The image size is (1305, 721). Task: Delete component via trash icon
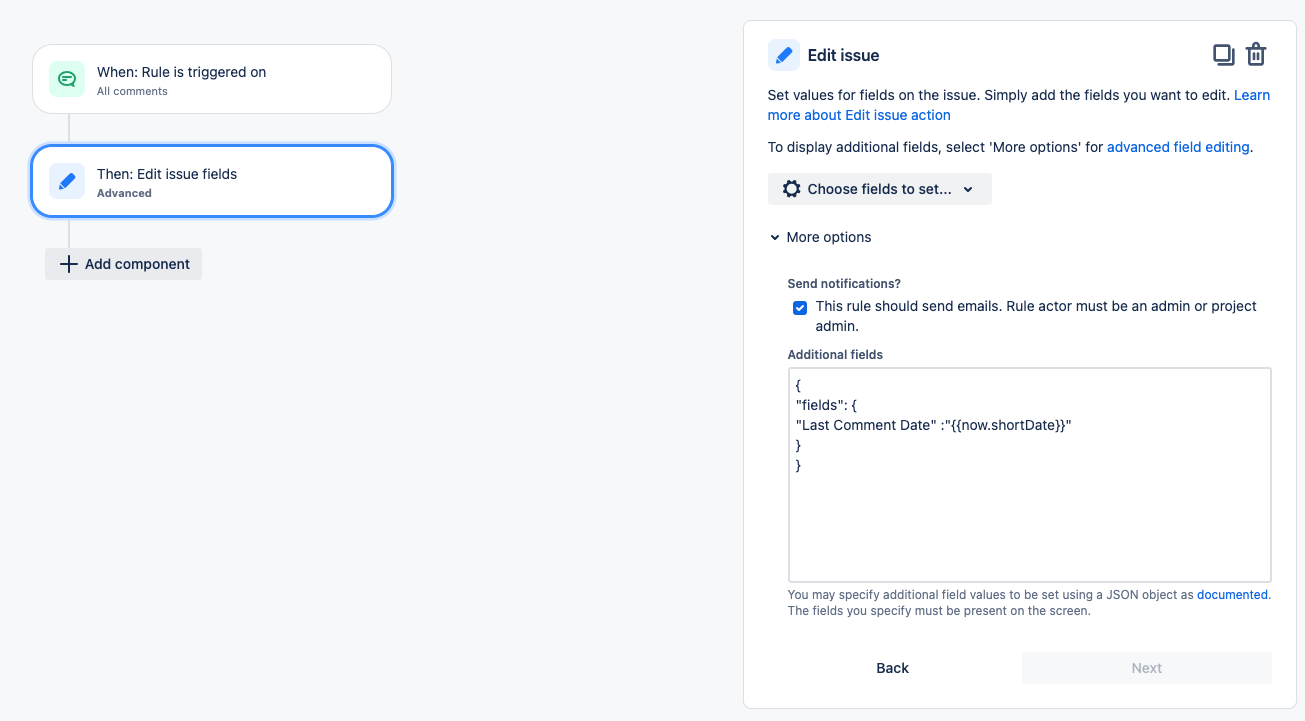point(1256,55)
